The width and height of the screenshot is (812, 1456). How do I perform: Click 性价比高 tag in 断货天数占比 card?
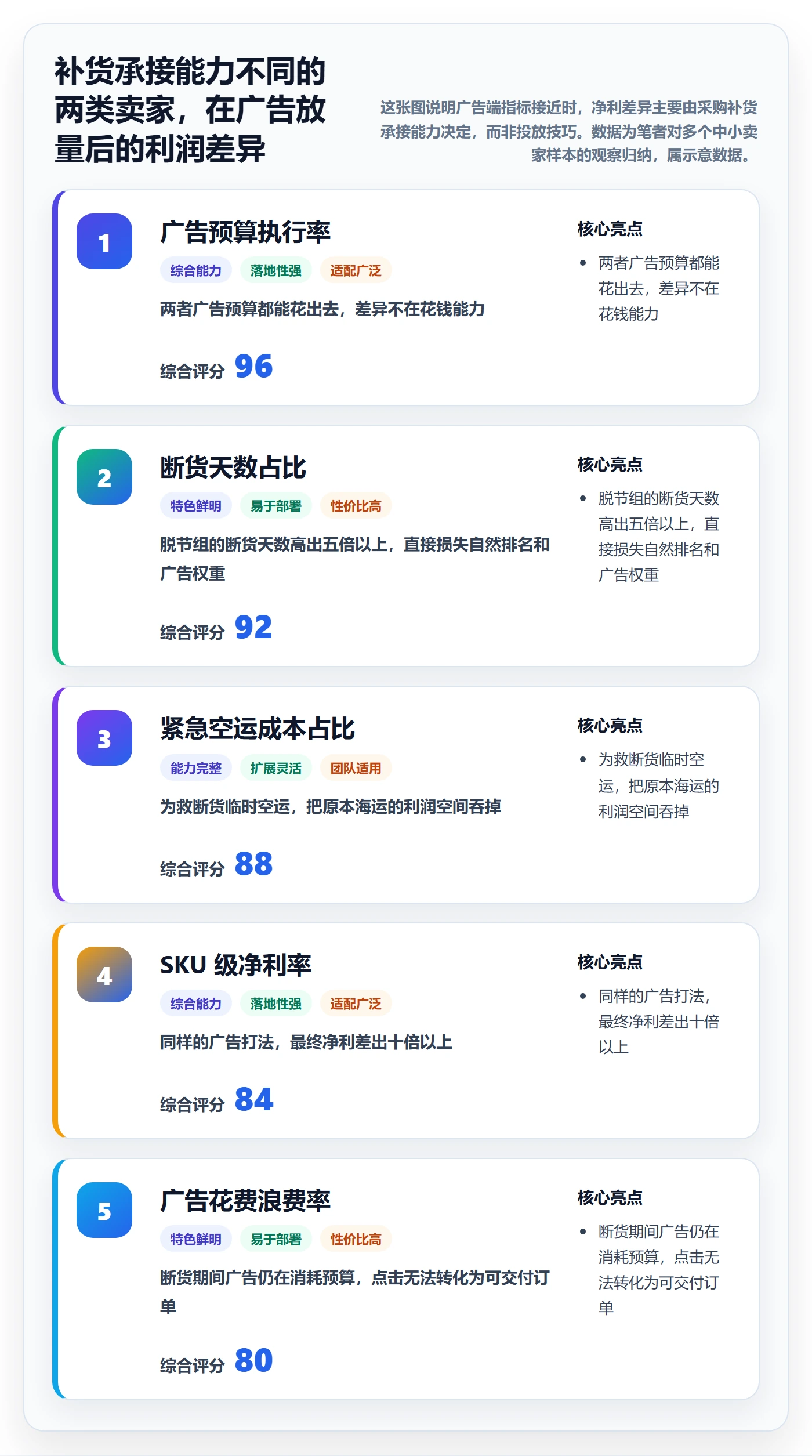point(356,506)
